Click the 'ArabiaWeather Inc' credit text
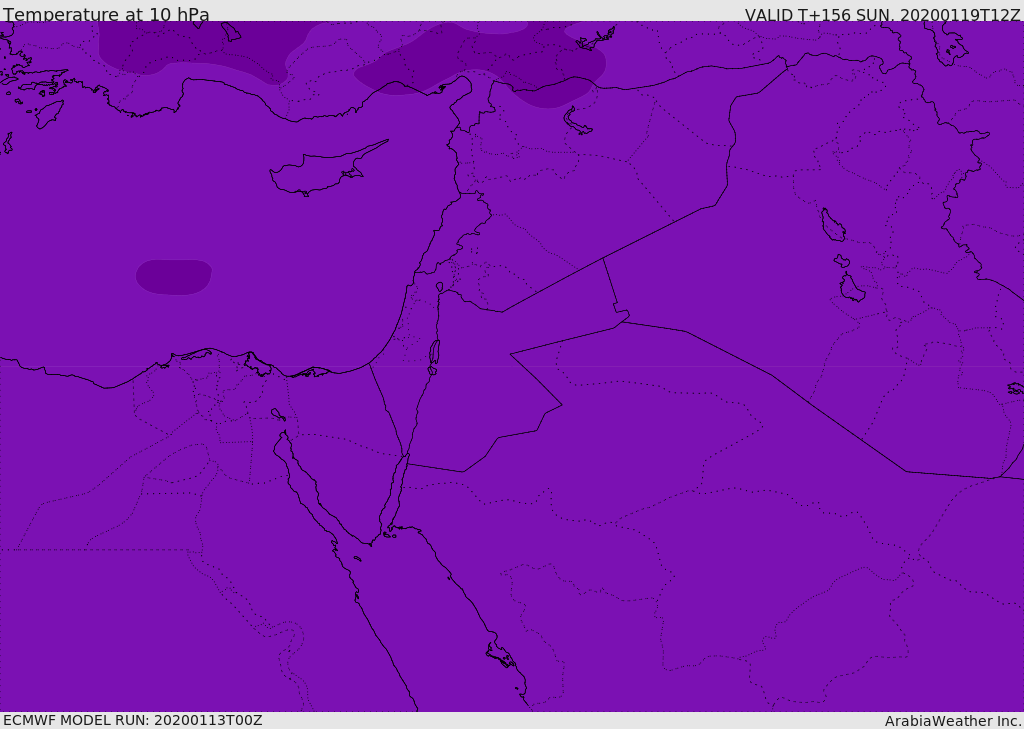The height and width of the screenshot is (729, 1024). click(953, 721)
